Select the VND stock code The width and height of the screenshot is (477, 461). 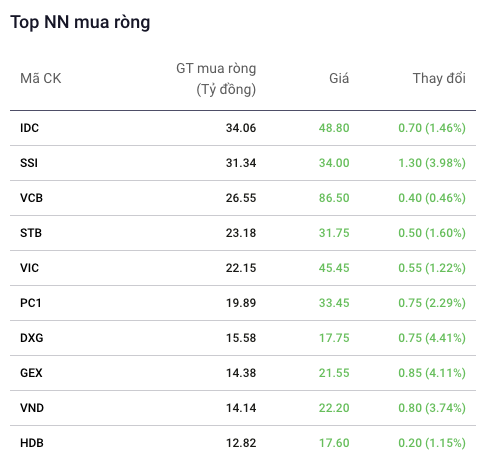tap(32, 408)
